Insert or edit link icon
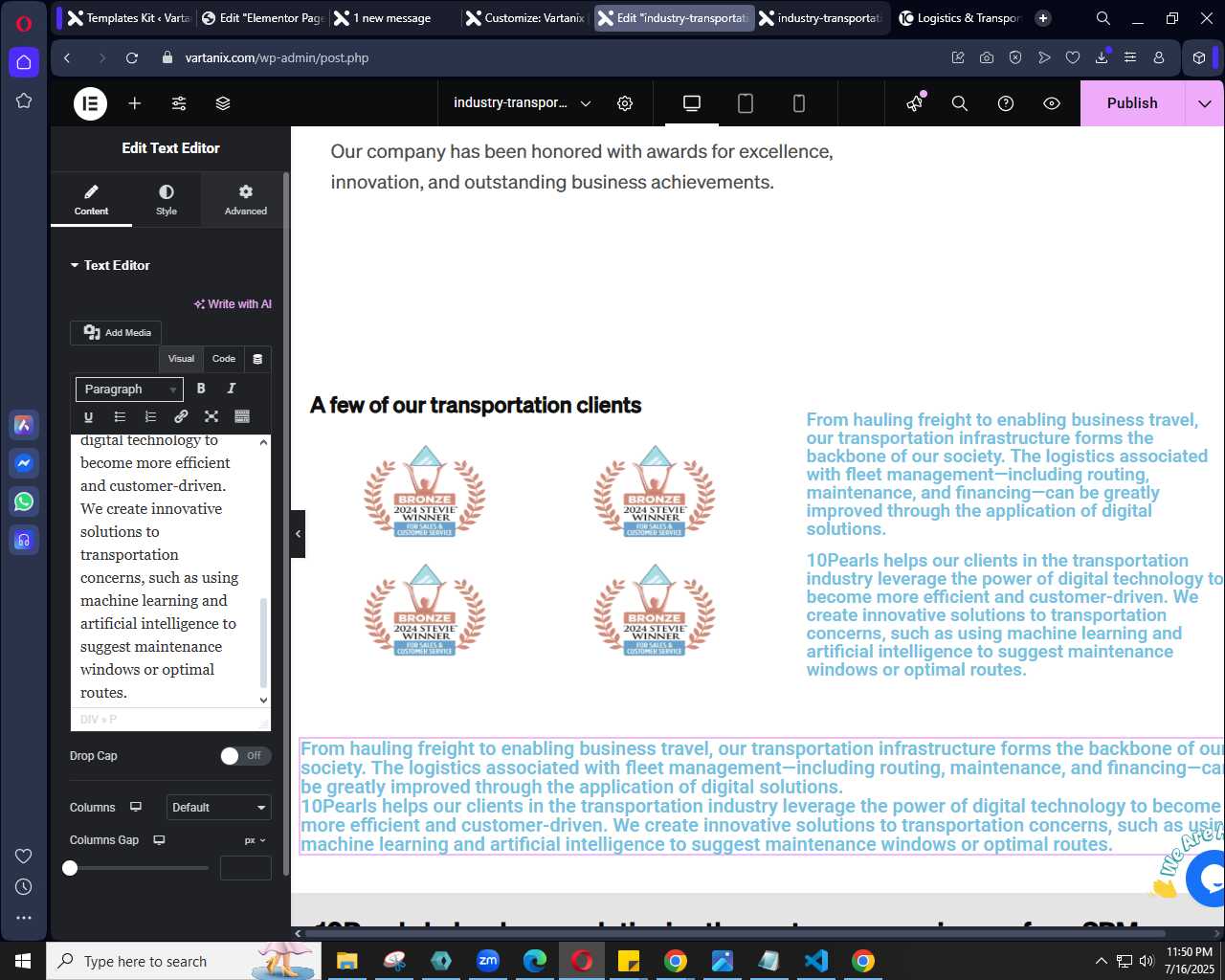The height and width of the screenshot is (980, 1225). pos(181,416)
